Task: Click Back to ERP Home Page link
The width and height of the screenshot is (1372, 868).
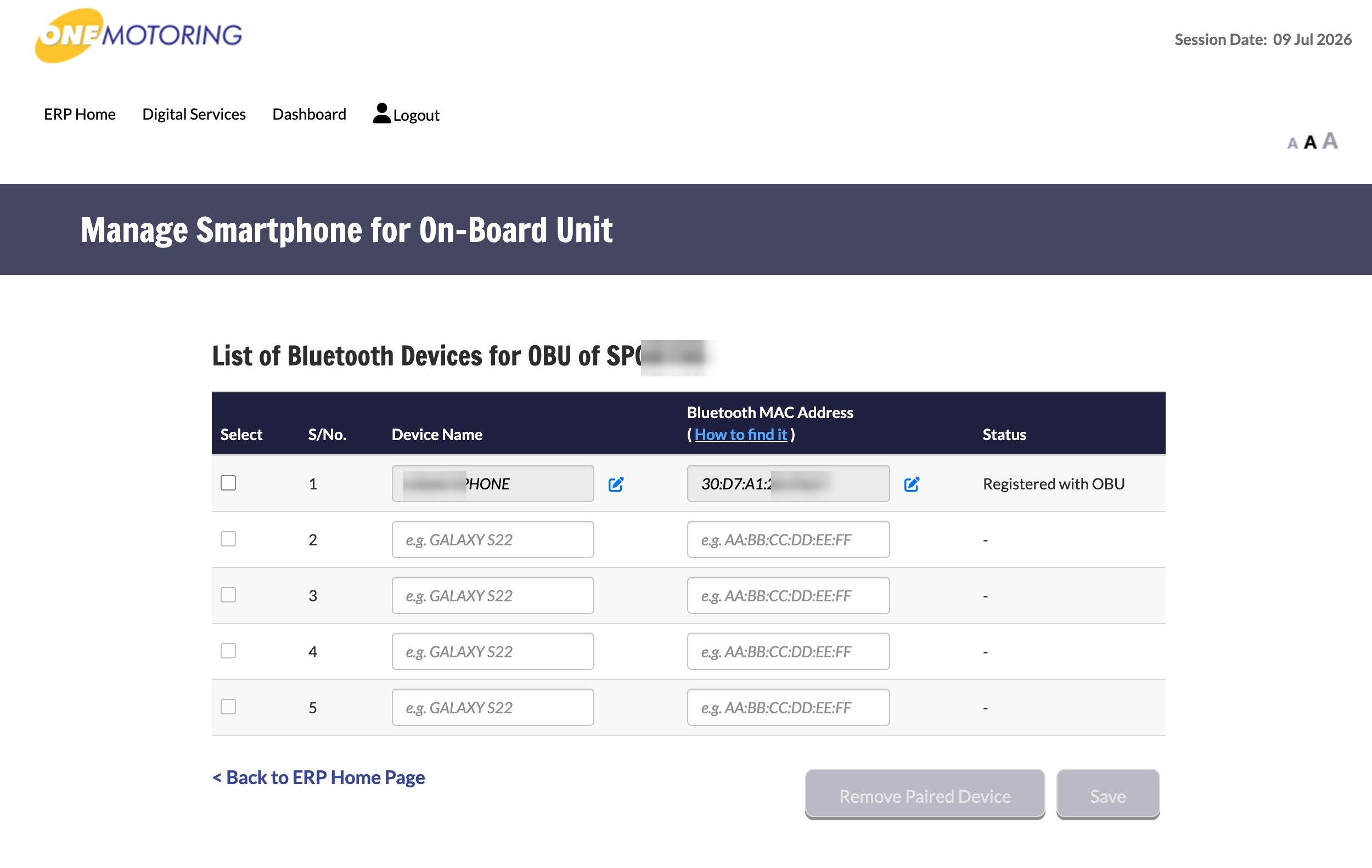Action: [x=318, y=777]
